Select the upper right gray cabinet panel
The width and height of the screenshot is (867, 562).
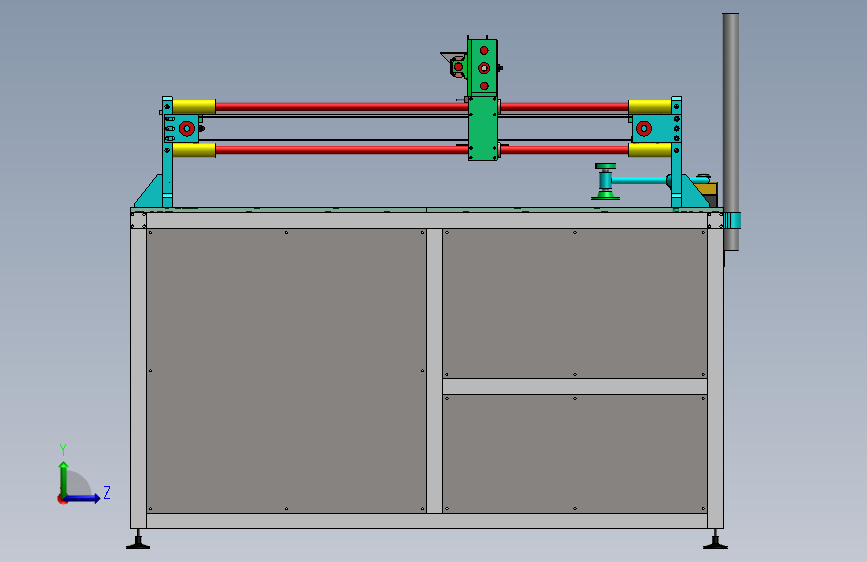[575, 304]
